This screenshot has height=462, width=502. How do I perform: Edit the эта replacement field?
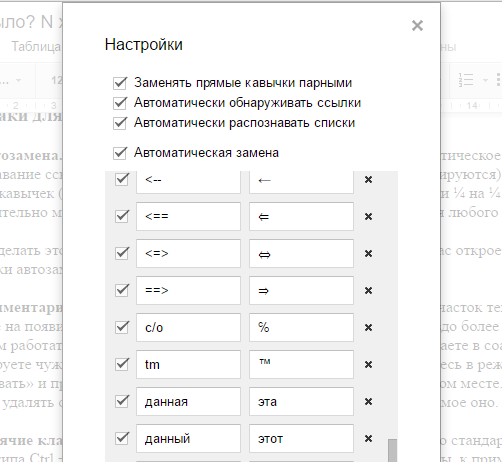pos(301,401)
